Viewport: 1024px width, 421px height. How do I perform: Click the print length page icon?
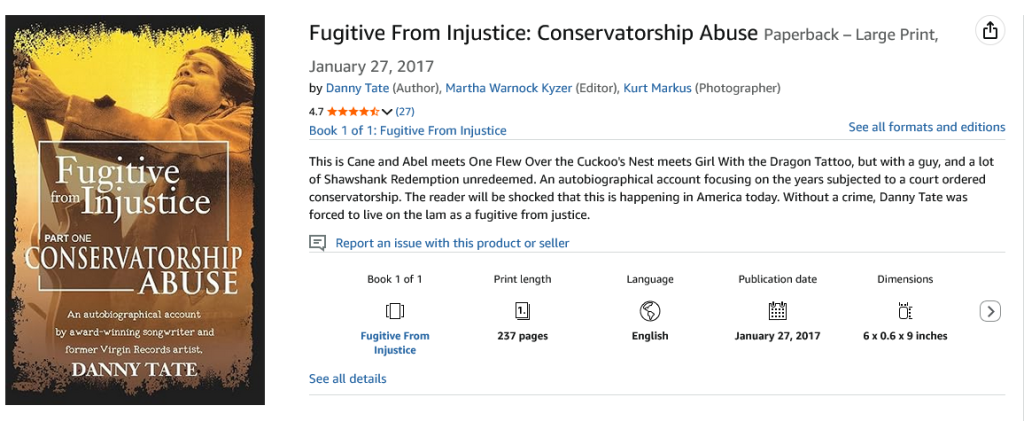coord(522,310)
